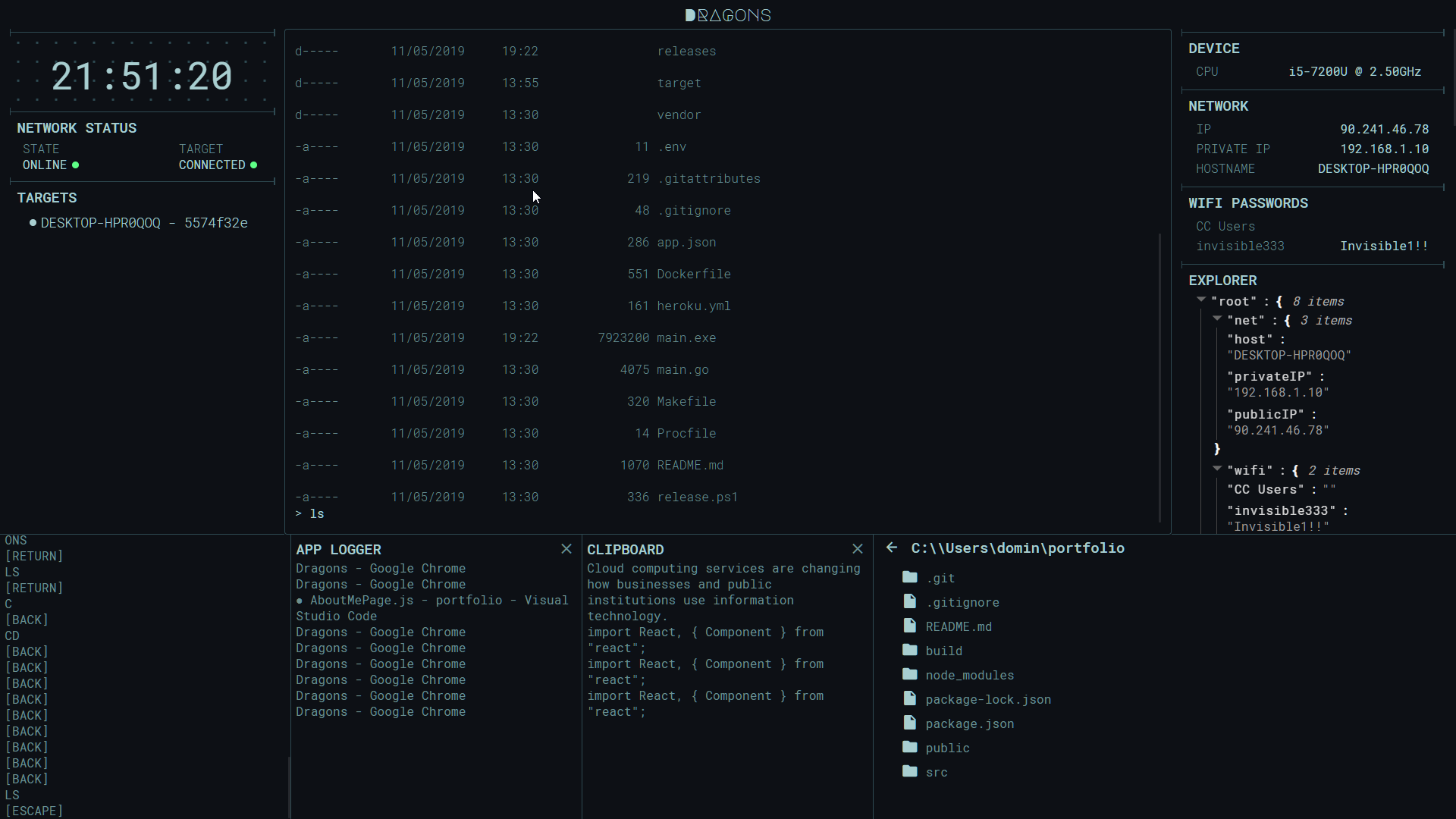Click the "privateIP" key in Explorer
Image resolution: width=1456 pixels, height=819 pixels.
click(1268, 377)
